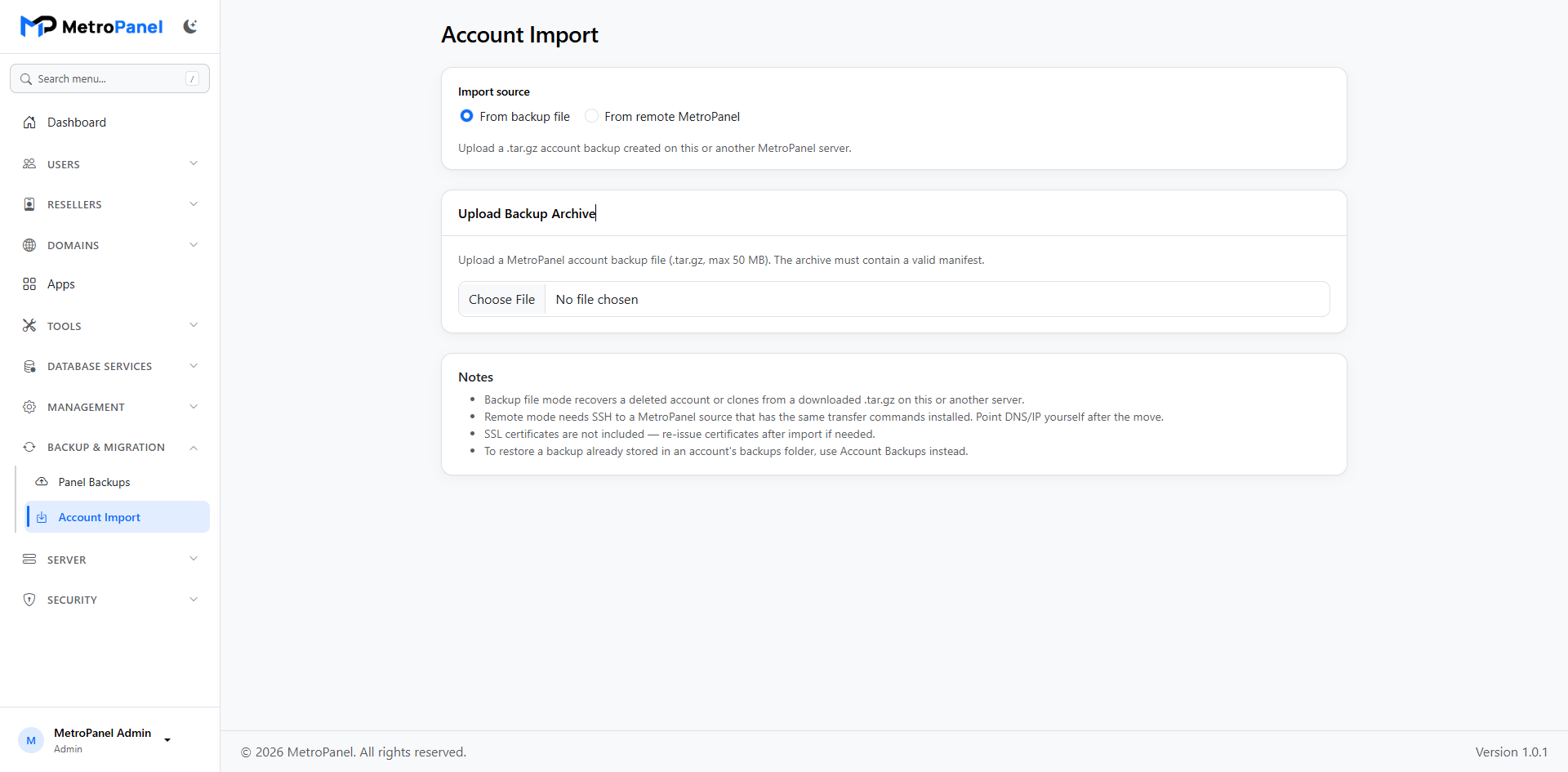Click the Upload Backup Archive heading

527,213
